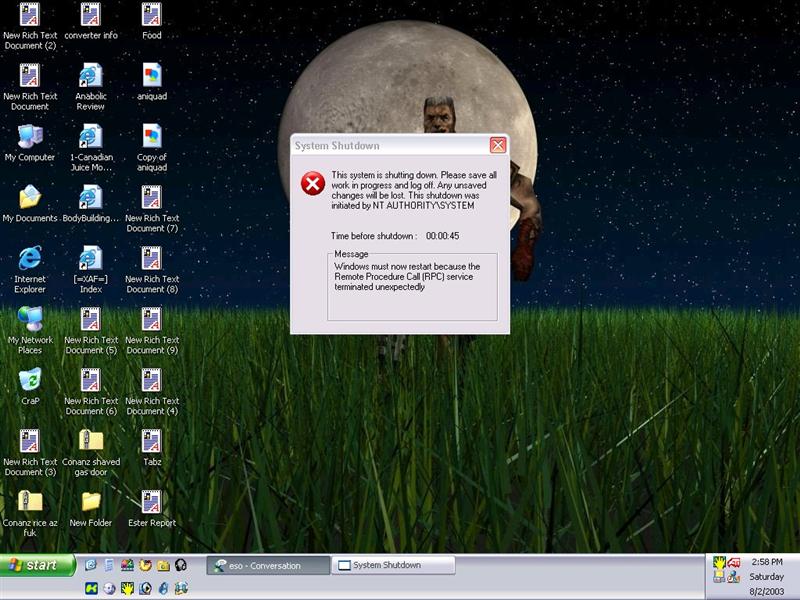Click the Message group box label

[x=351, y=254]
